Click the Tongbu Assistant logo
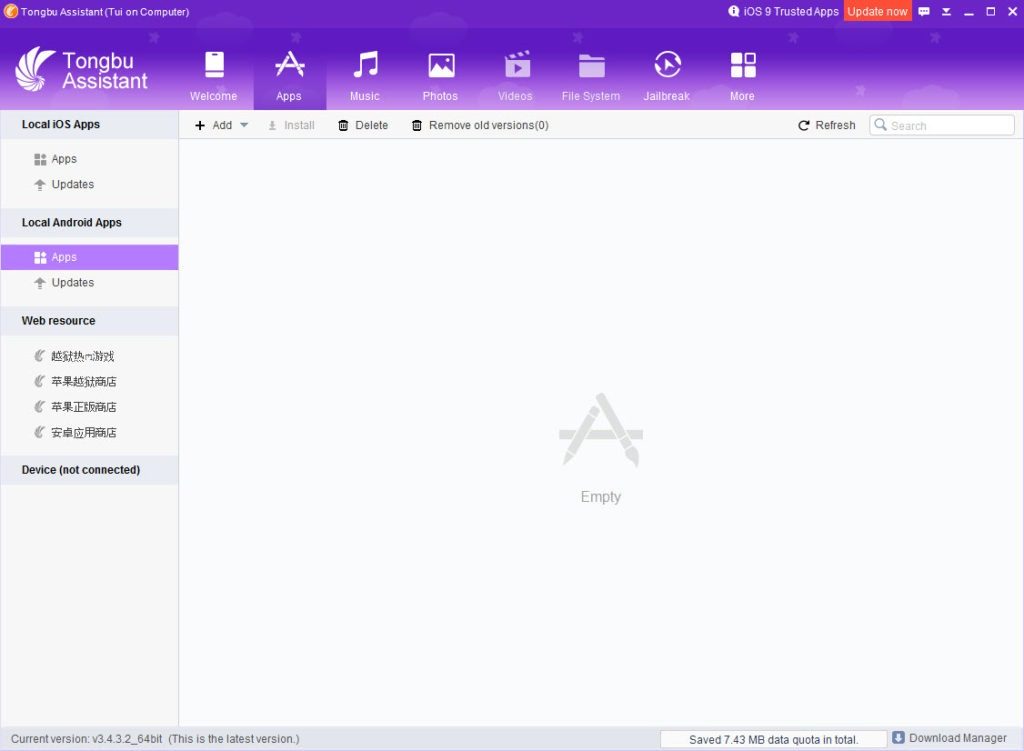 pyautogui.click(x=82, y=69)
